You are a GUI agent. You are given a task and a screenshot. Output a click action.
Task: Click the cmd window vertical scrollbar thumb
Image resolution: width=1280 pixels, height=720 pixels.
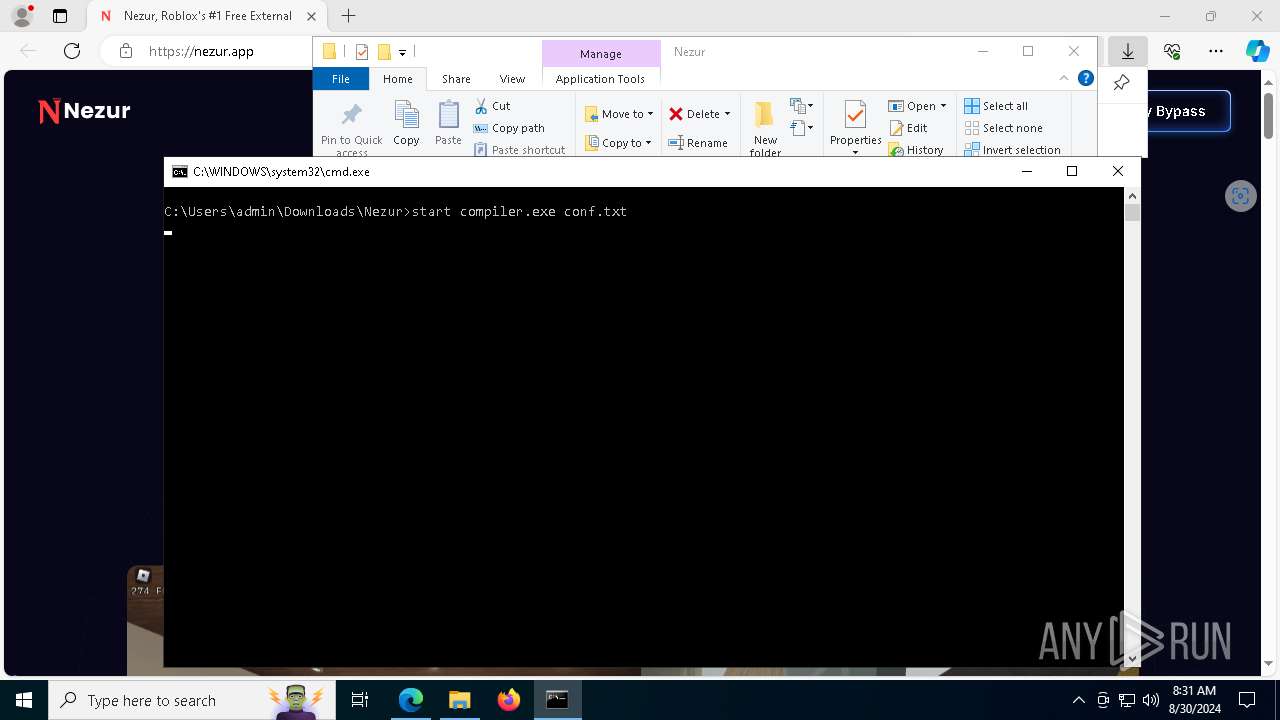(x=1132, y=213)
